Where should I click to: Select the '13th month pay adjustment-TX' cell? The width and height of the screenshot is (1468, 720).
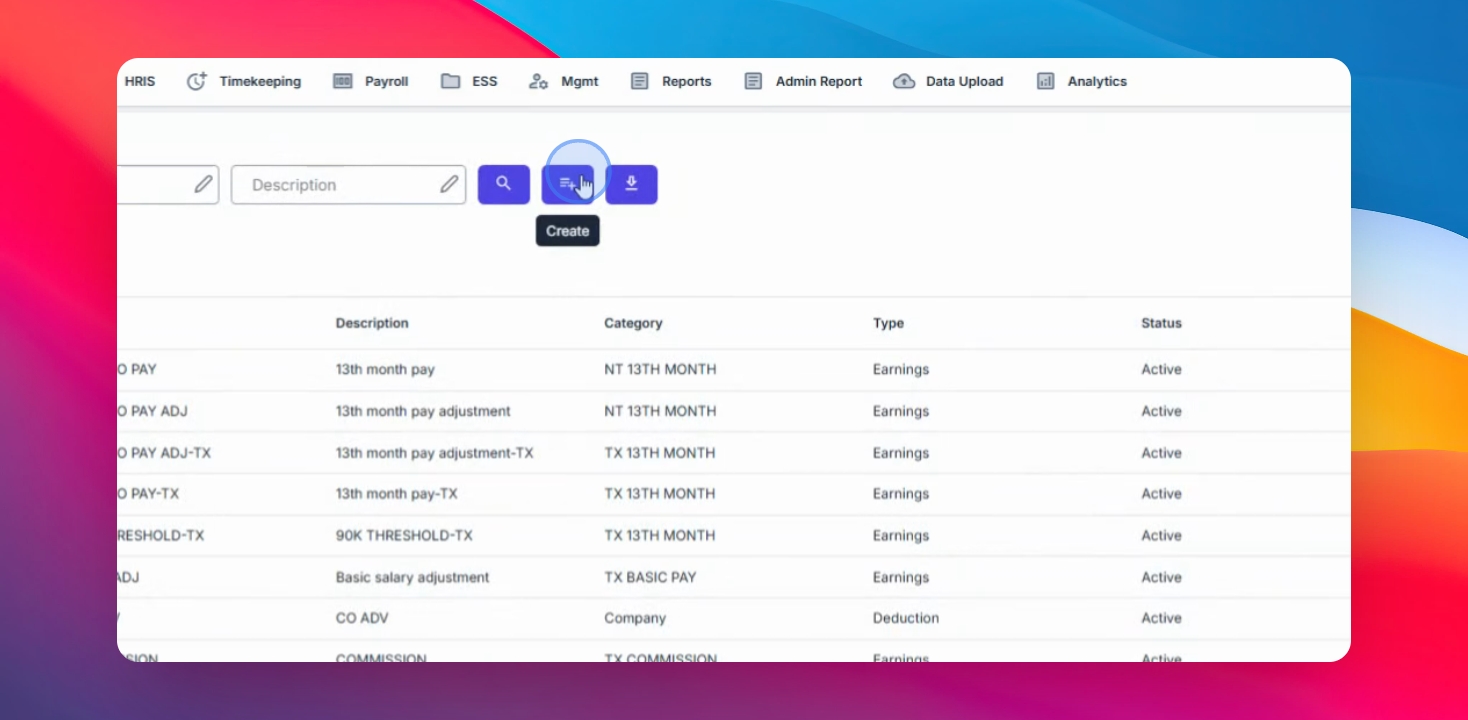(434, 453)
